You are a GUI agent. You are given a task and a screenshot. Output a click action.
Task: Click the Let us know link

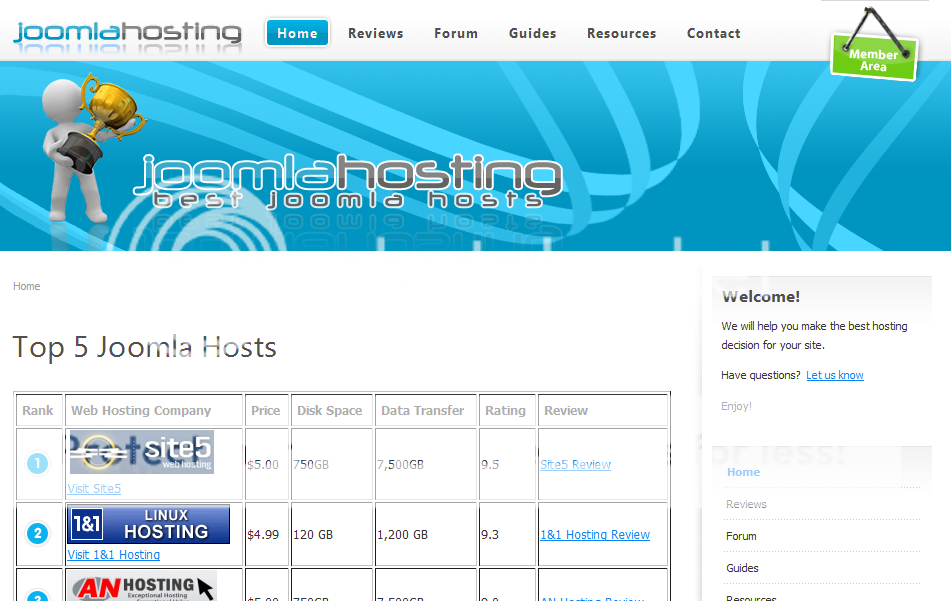tap(835, 375)
